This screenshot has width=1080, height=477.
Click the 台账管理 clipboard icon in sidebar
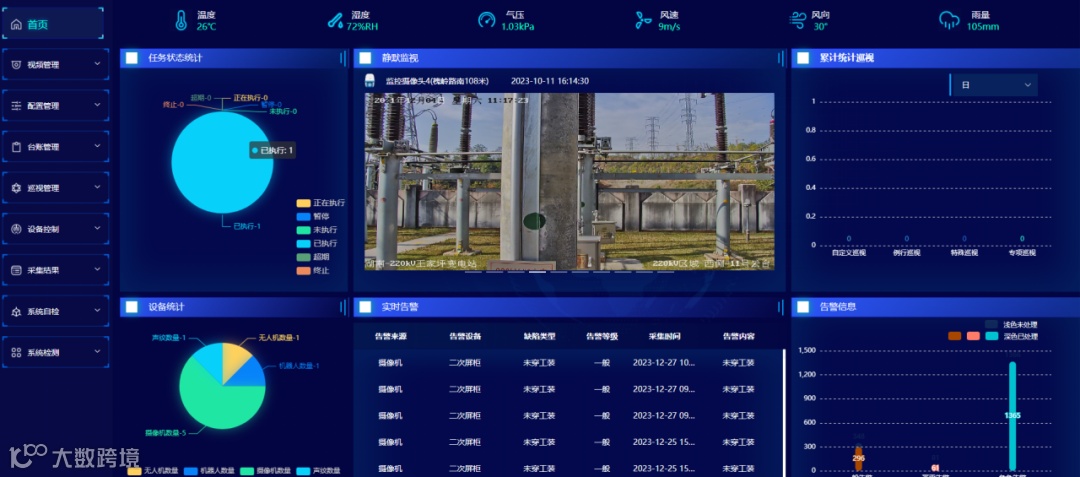pos(17,147)
